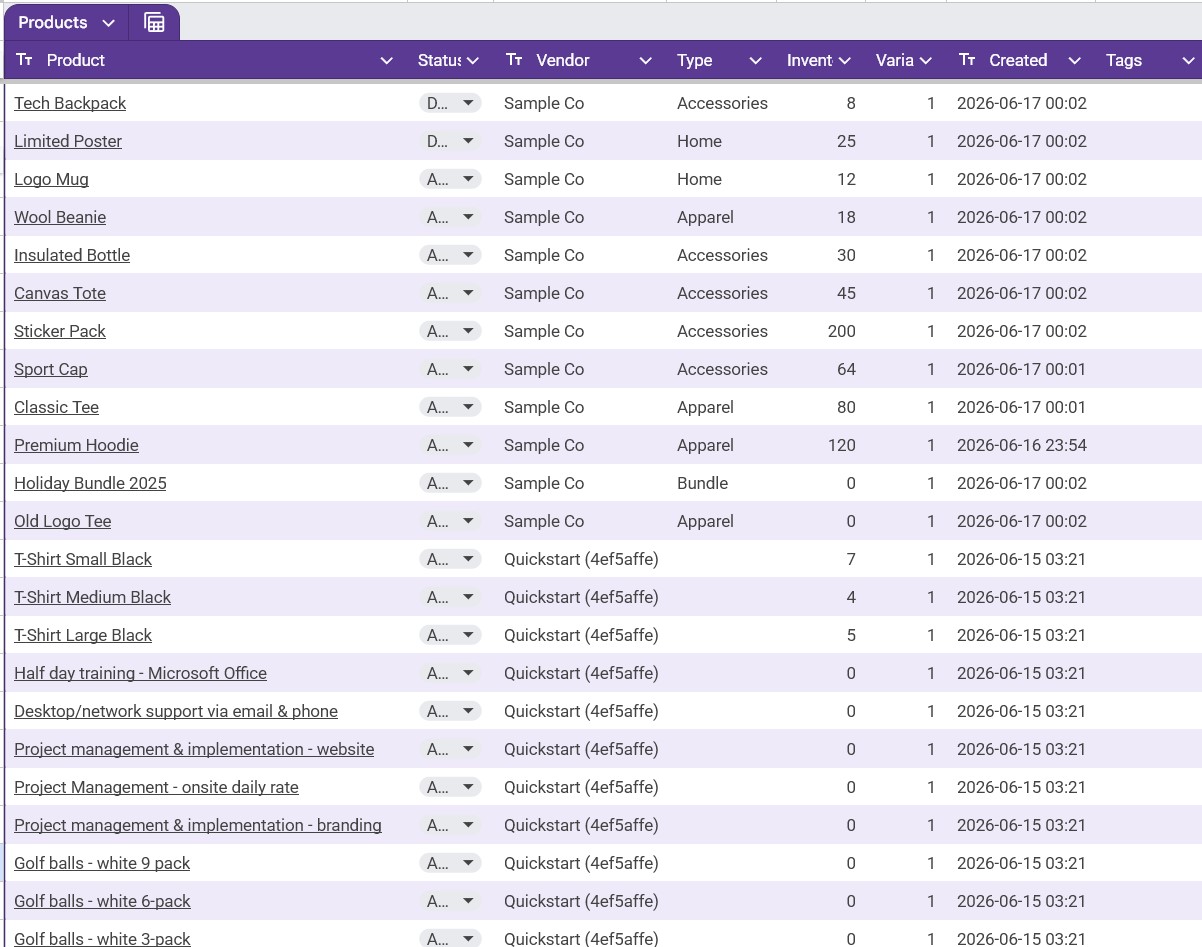The height and width of the screenshot is (947, 1202).
Task: Change the Logo Mug status dropdown
Action: point(450,179)
